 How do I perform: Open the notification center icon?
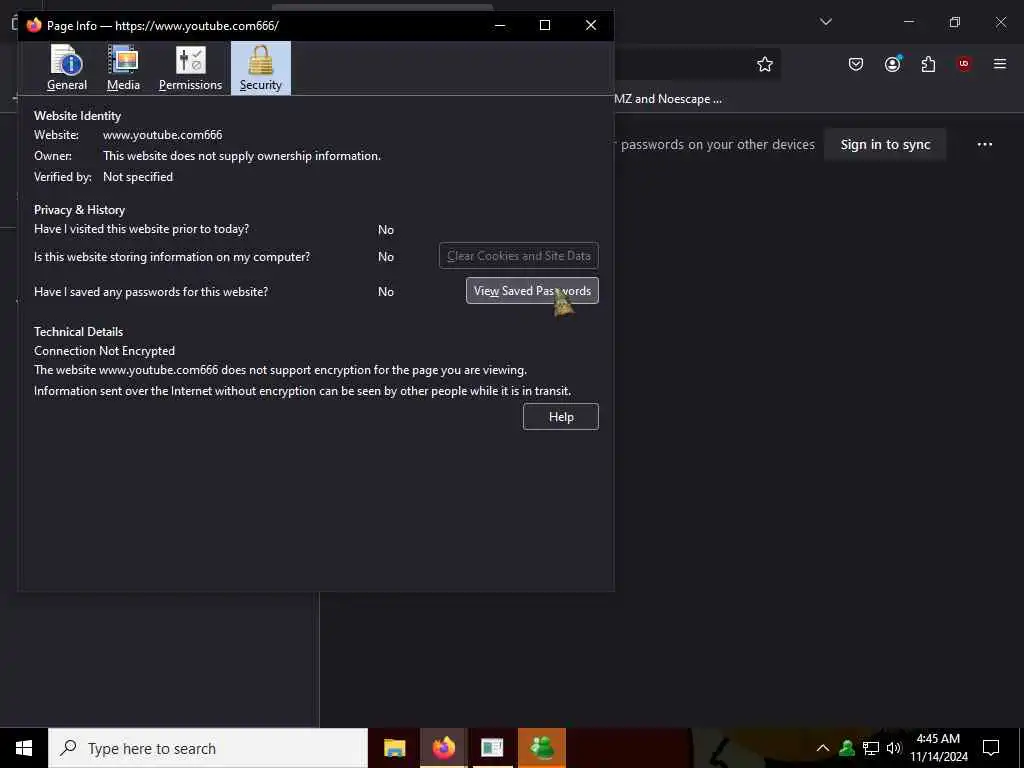tap(991, 748)
